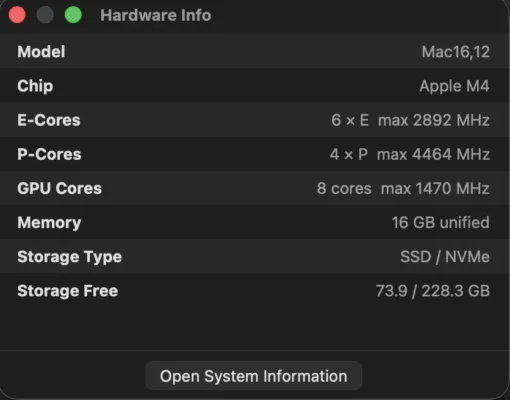Screen dimensions: 510x400
Task: Select the Chip label
Action: point(35,86)
